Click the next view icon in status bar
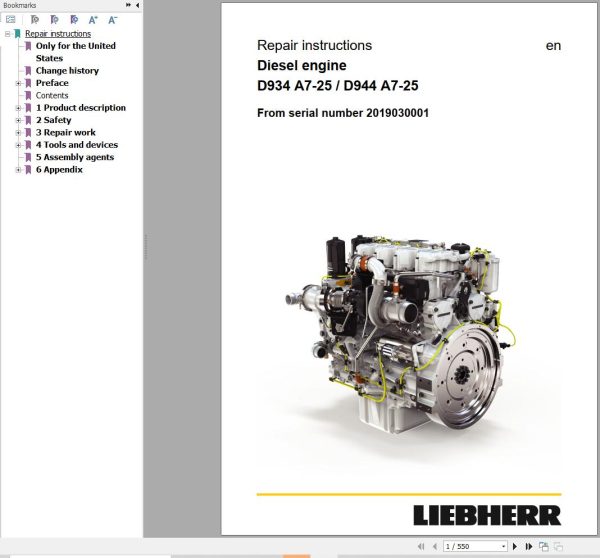Image resolution: width=600 pixels, height=558 pixels. point(558,547)
